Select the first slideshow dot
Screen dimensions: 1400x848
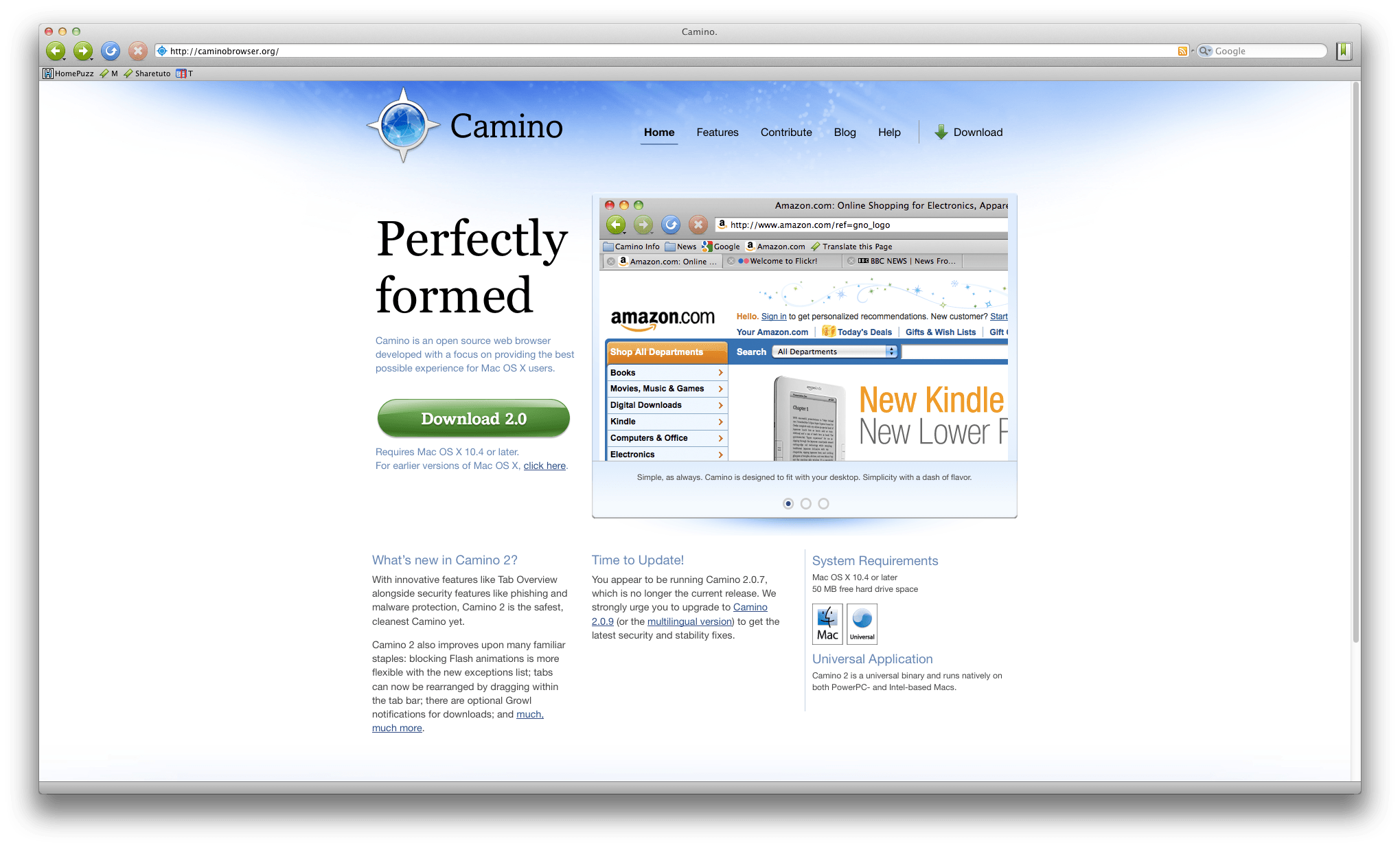click(x=788, y=503)
